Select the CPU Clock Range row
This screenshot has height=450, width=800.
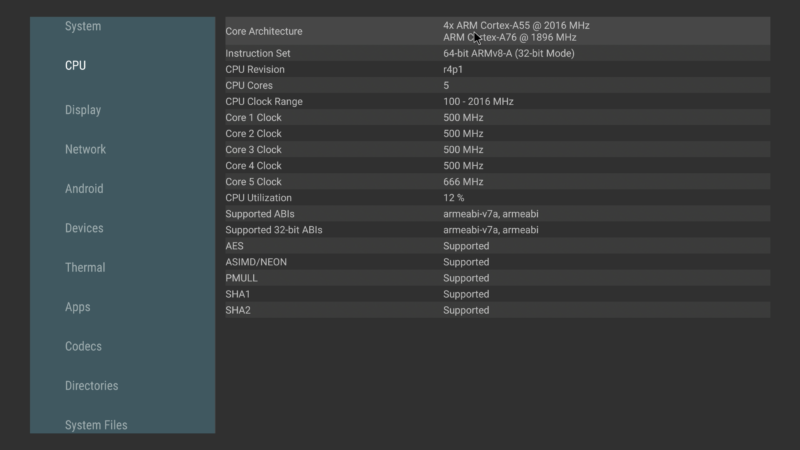pos(497,102)
